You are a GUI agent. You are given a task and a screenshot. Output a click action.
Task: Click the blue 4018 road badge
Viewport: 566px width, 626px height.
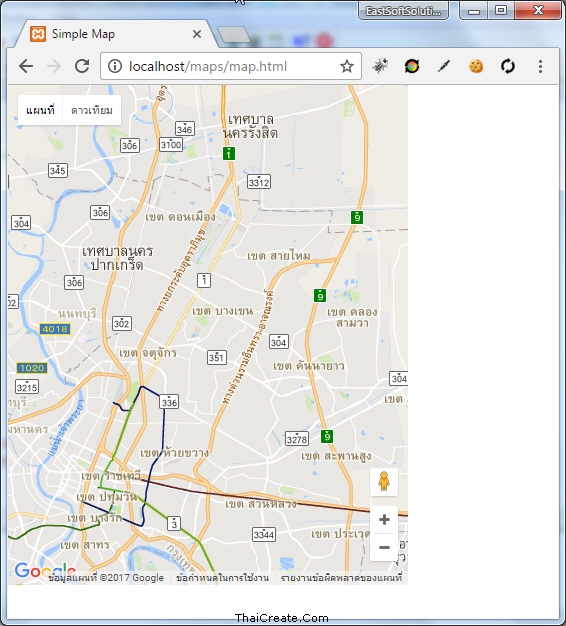[x=55, y=329]
